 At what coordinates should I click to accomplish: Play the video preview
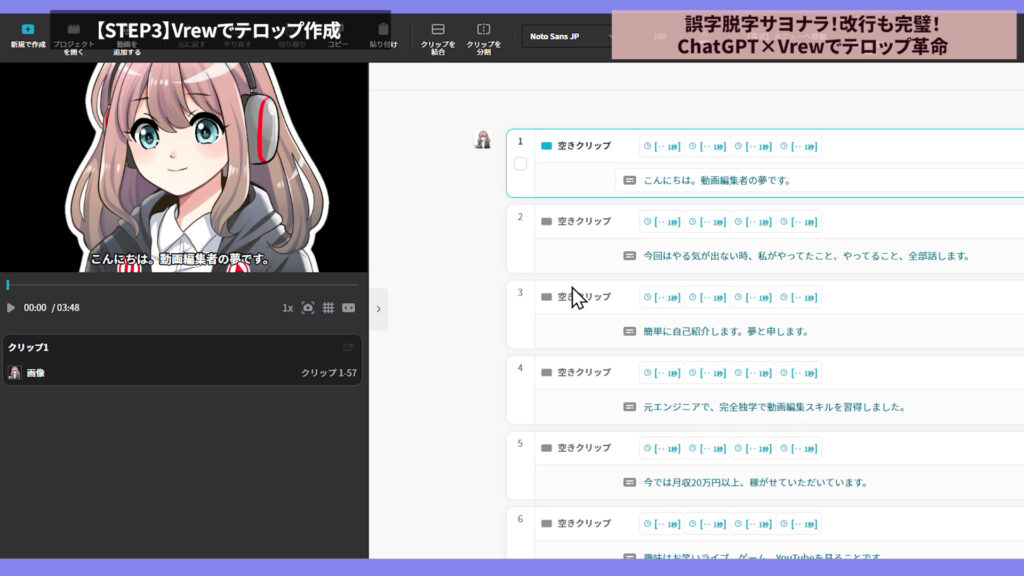(x=10, y=308)
